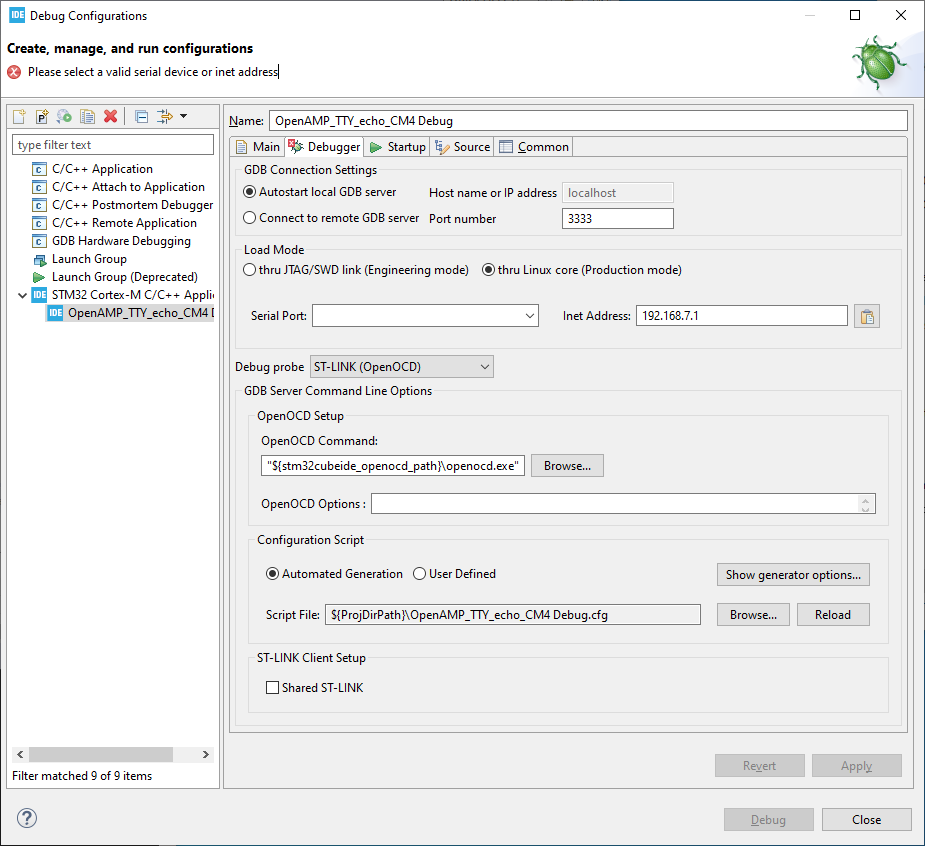Click the paste icon beside Inet Address
The height and width of the screenshot is (846, 925).
coord(867,316)
